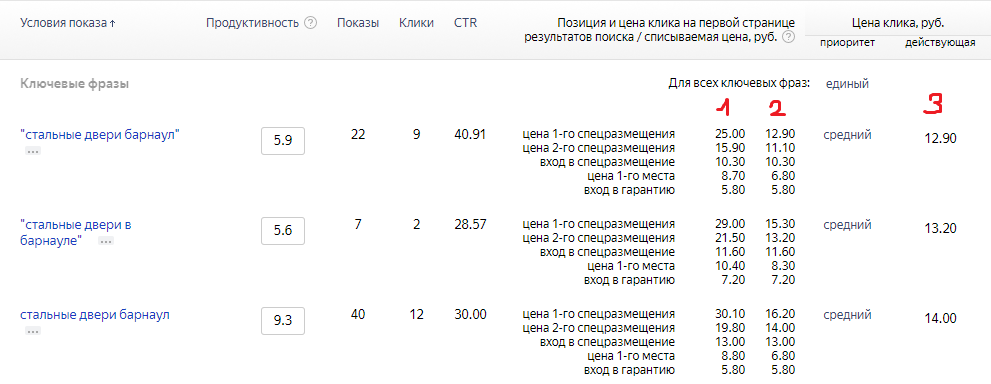The height and width of the screenshot is (384, 991).
Task: Select productivity value 5.6 box
Action: [283, 231]
